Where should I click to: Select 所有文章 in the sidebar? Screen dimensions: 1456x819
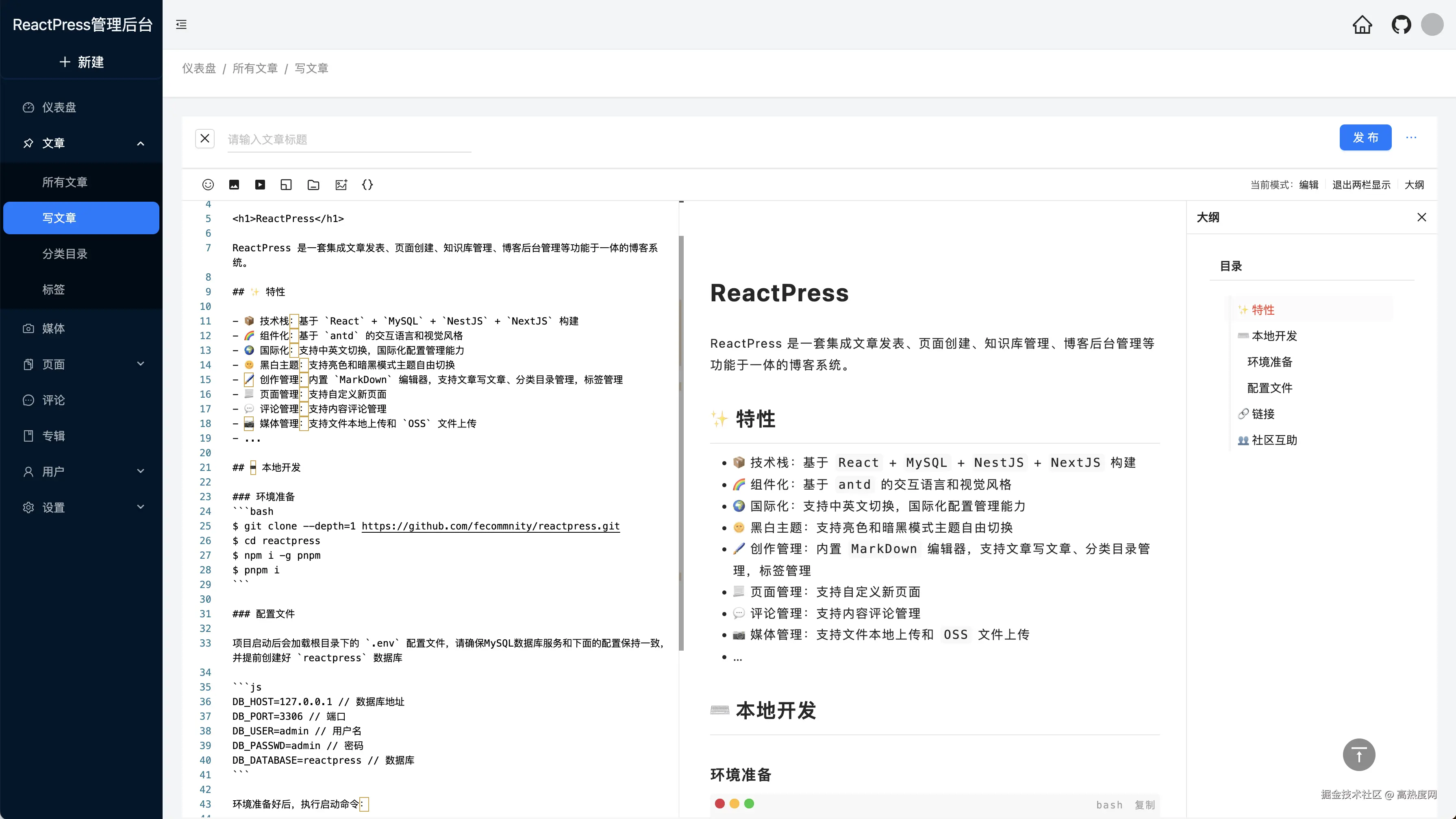(65, 181)
